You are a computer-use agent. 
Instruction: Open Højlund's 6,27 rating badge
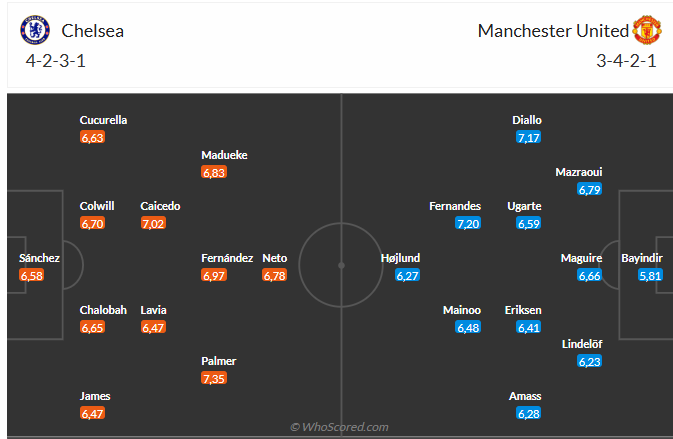coord(407,276)
